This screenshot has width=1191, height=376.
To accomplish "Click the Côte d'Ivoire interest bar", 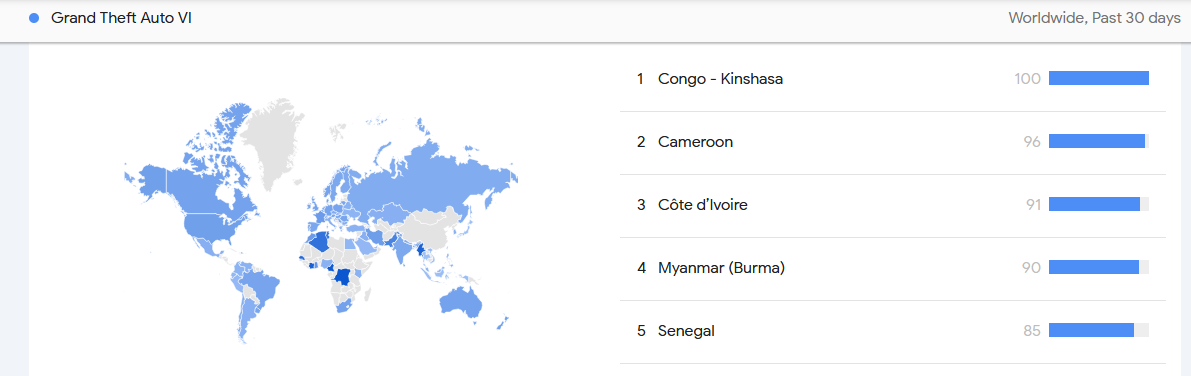I will (x=1098, y=204).
